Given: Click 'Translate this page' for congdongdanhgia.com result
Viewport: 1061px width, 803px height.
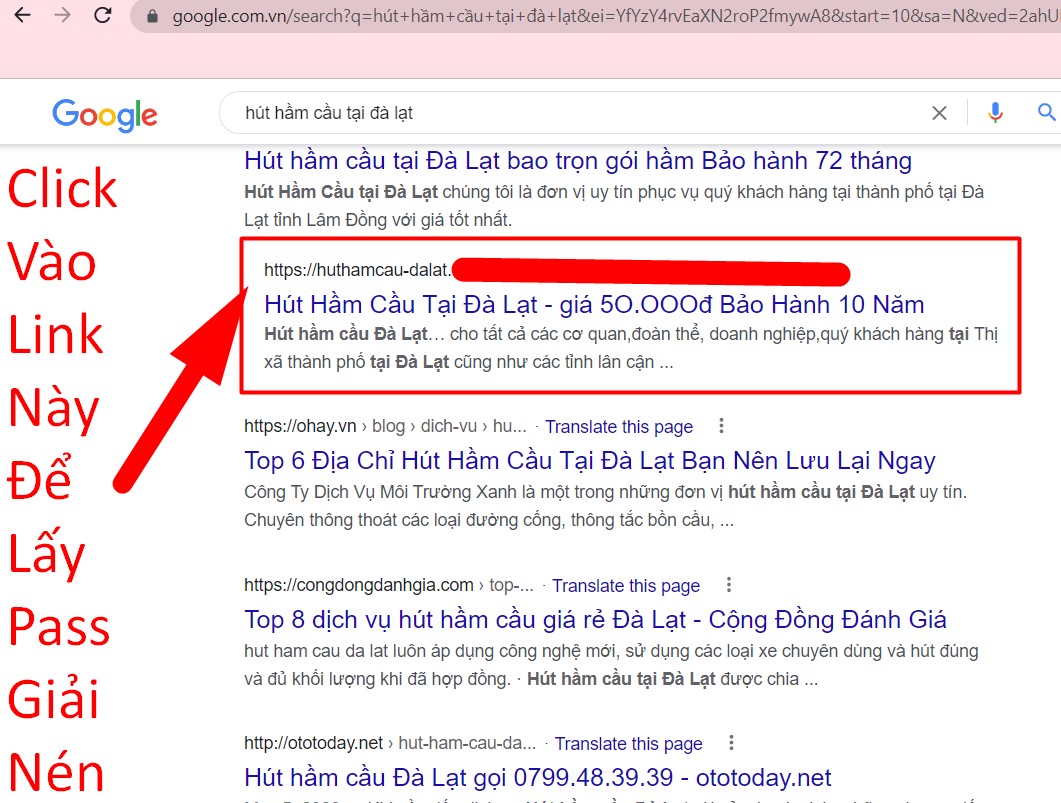Looking at the screenshot, I should point(626,586).
